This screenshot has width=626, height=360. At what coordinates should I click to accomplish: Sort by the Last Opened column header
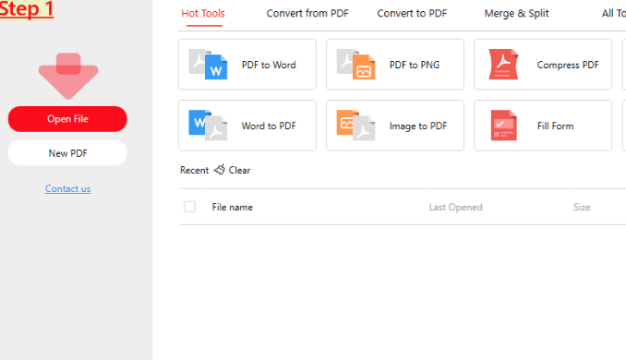[x=456, y=207]
